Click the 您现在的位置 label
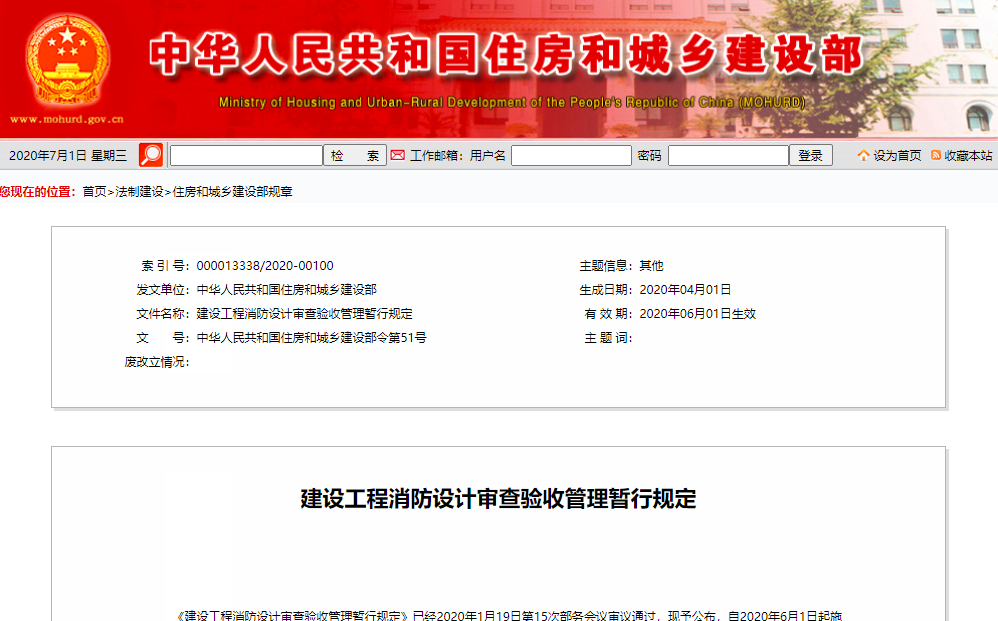The image size is (998, 621). point(38,192)
